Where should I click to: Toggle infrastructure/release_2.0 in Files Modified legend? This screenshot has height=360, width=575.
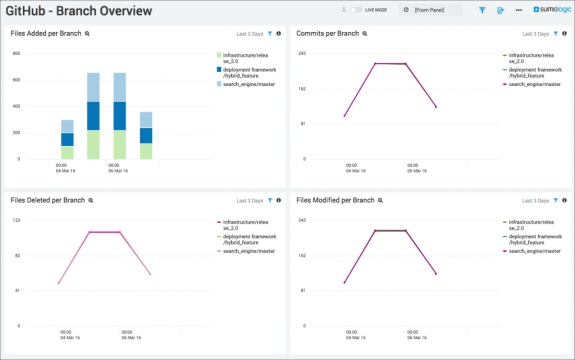pyautogui.click(x=528, y=225)
